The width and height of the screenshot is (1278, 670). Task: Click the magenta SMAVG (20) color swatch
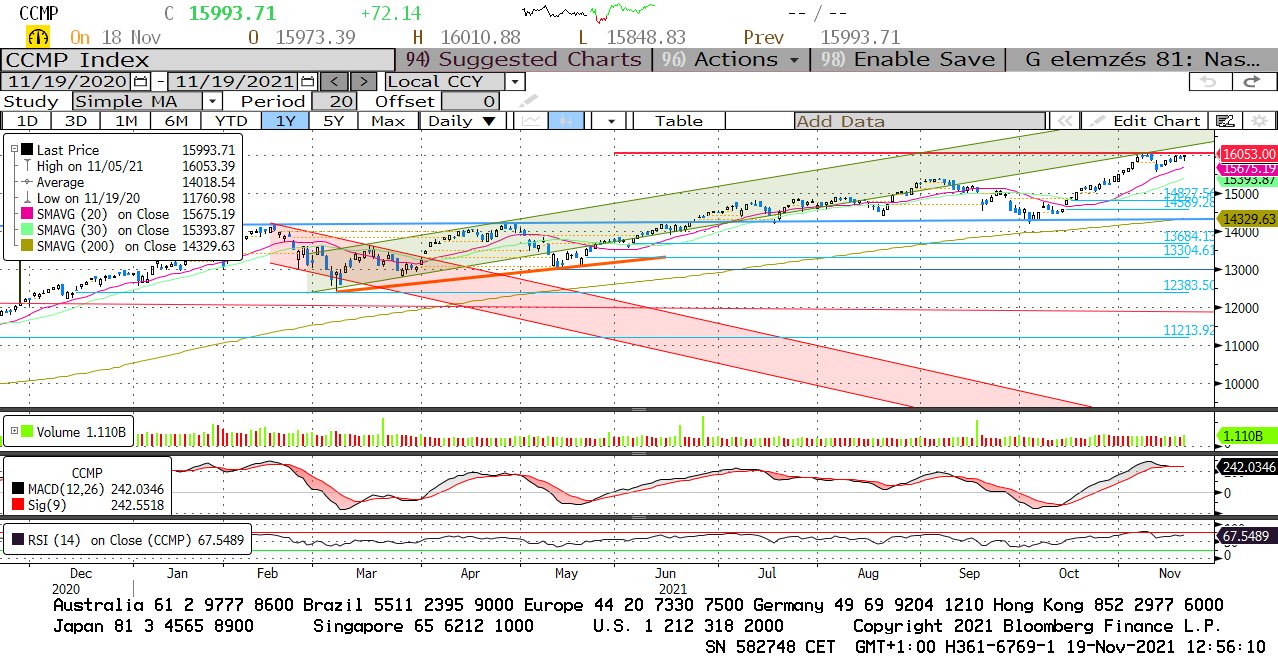[28, 214]
